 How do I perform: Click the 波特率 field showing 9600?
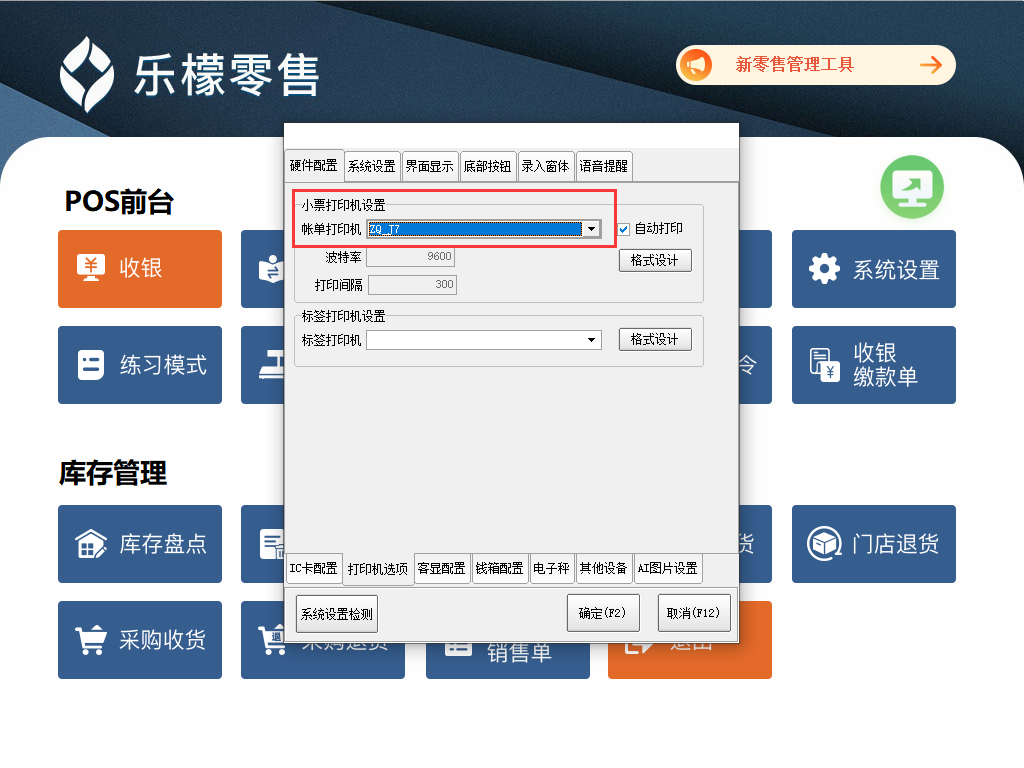[410, 257]
